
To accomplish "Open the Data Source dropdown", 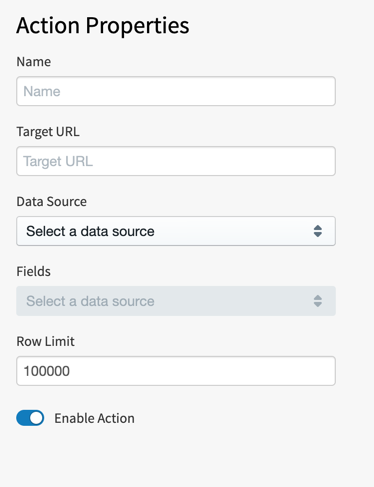I will point(176,231).
